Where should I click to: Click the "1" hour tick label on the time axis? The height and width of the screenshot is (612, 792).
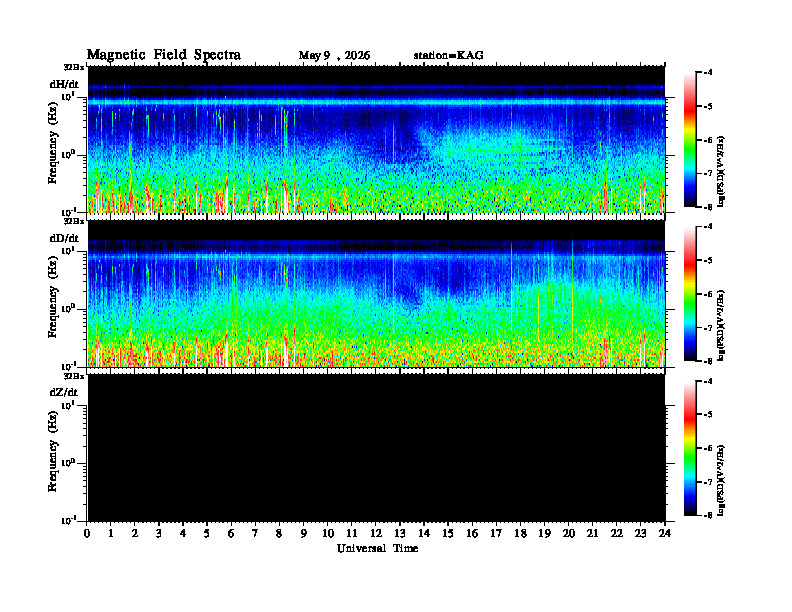(111, 534)
